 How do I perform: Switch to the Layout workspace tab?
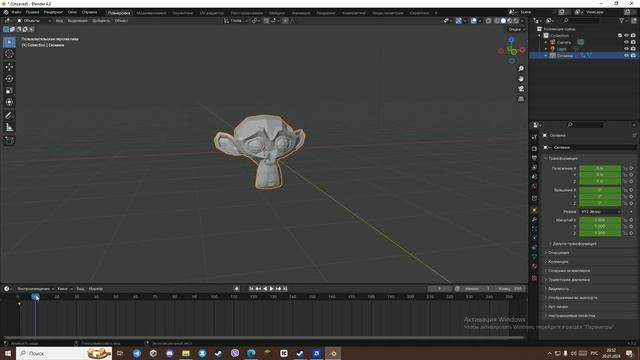click(x=119, y=13)
